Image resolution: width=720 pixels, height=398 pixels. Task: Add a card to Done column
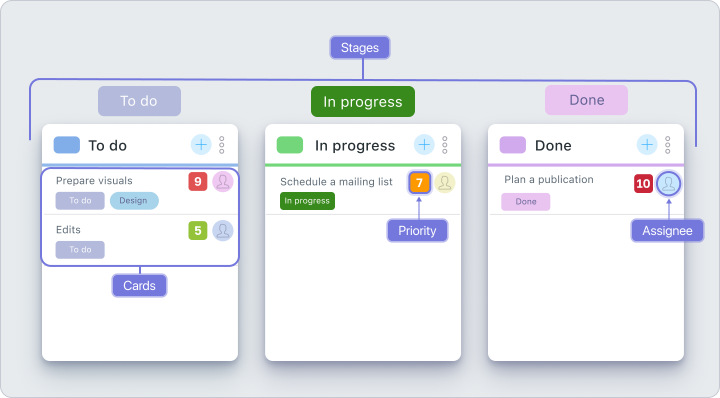pyautogui.click(x=647, y=145)
